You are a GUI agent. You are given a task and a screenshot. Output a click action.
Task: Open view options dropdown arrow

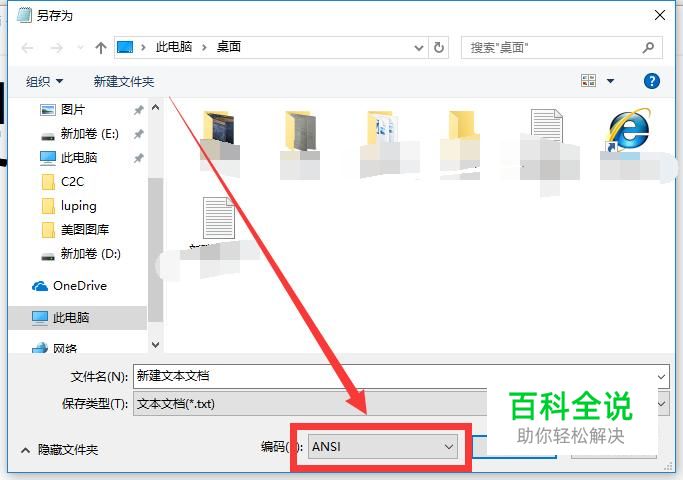coord(610,81)
